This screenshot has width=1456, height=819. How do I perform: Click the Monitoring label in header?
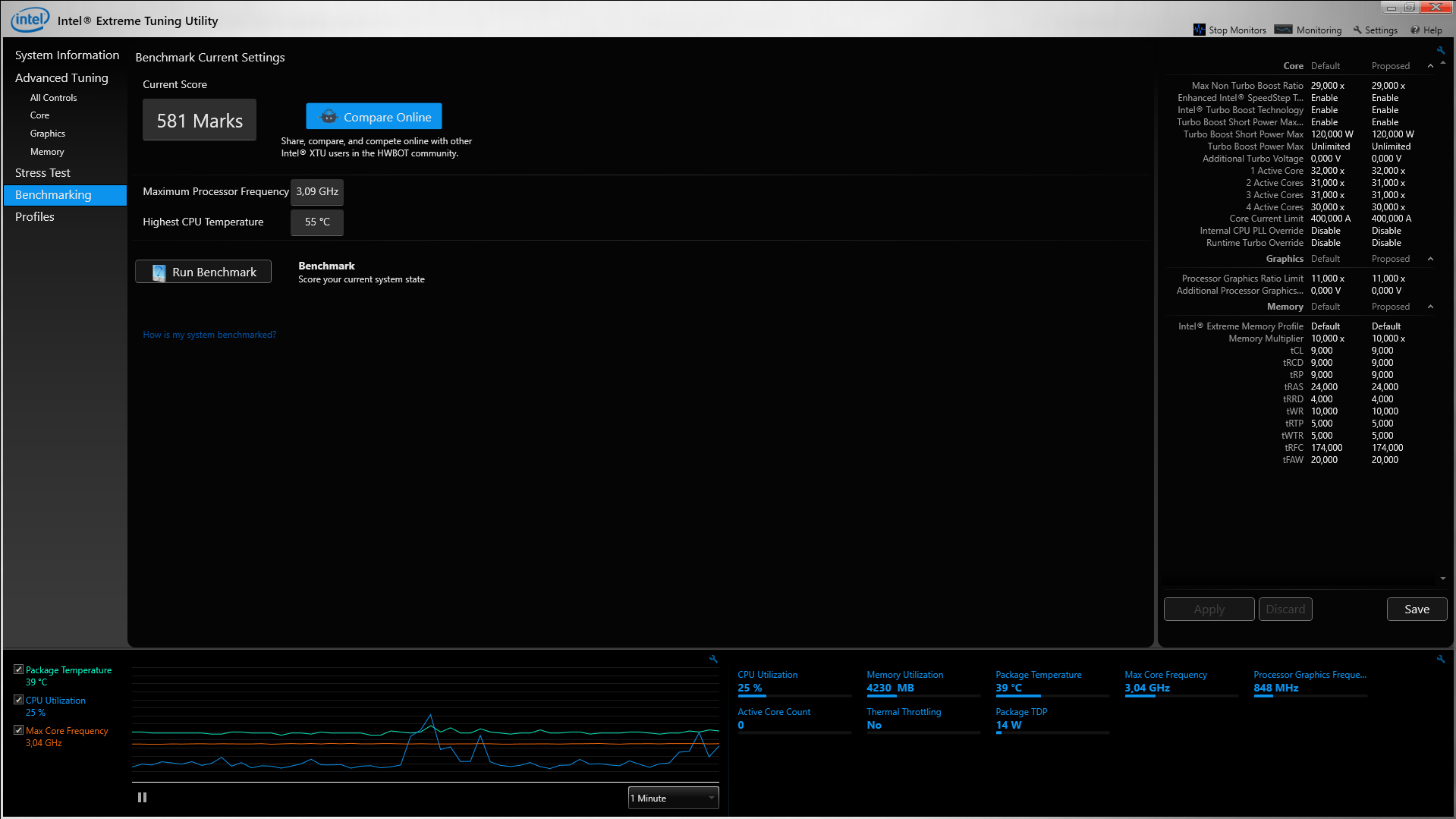click(x=1319, y=30)
